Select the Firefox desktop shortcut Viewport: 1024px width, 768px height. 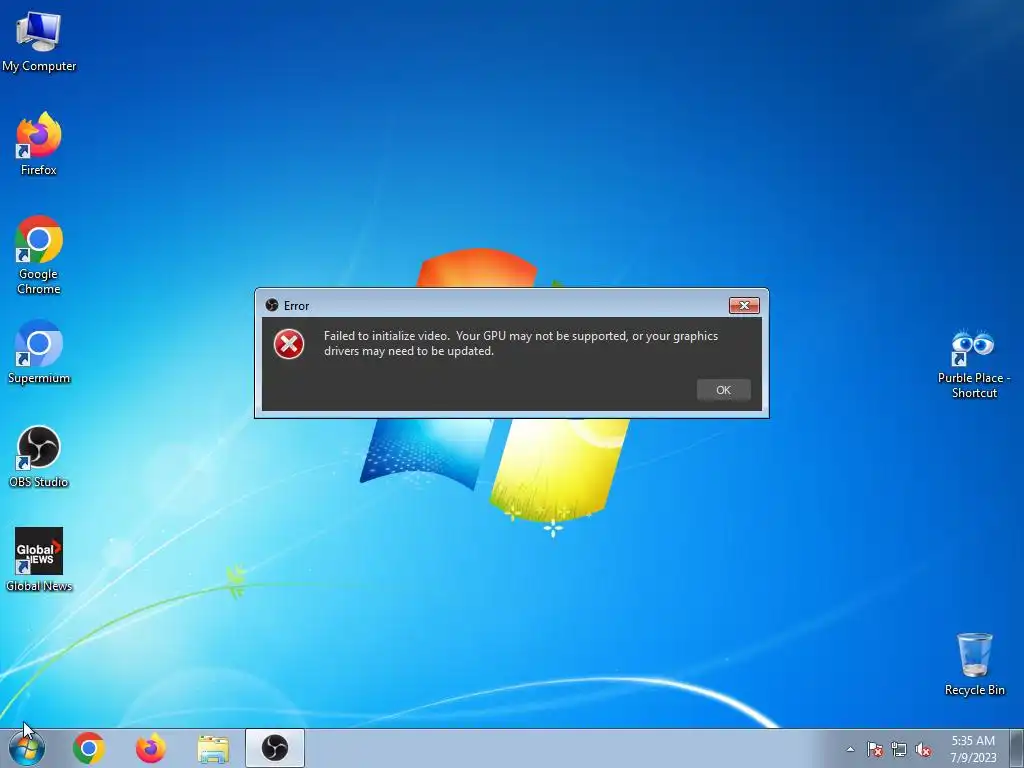click(39, 144)
